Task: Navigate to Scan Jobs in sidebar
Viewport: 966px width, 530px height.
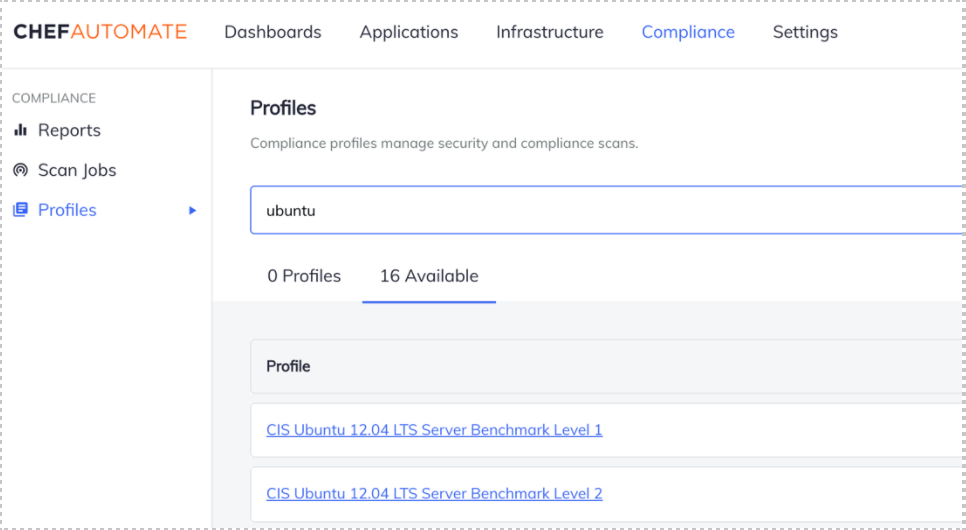Action: 77,171
